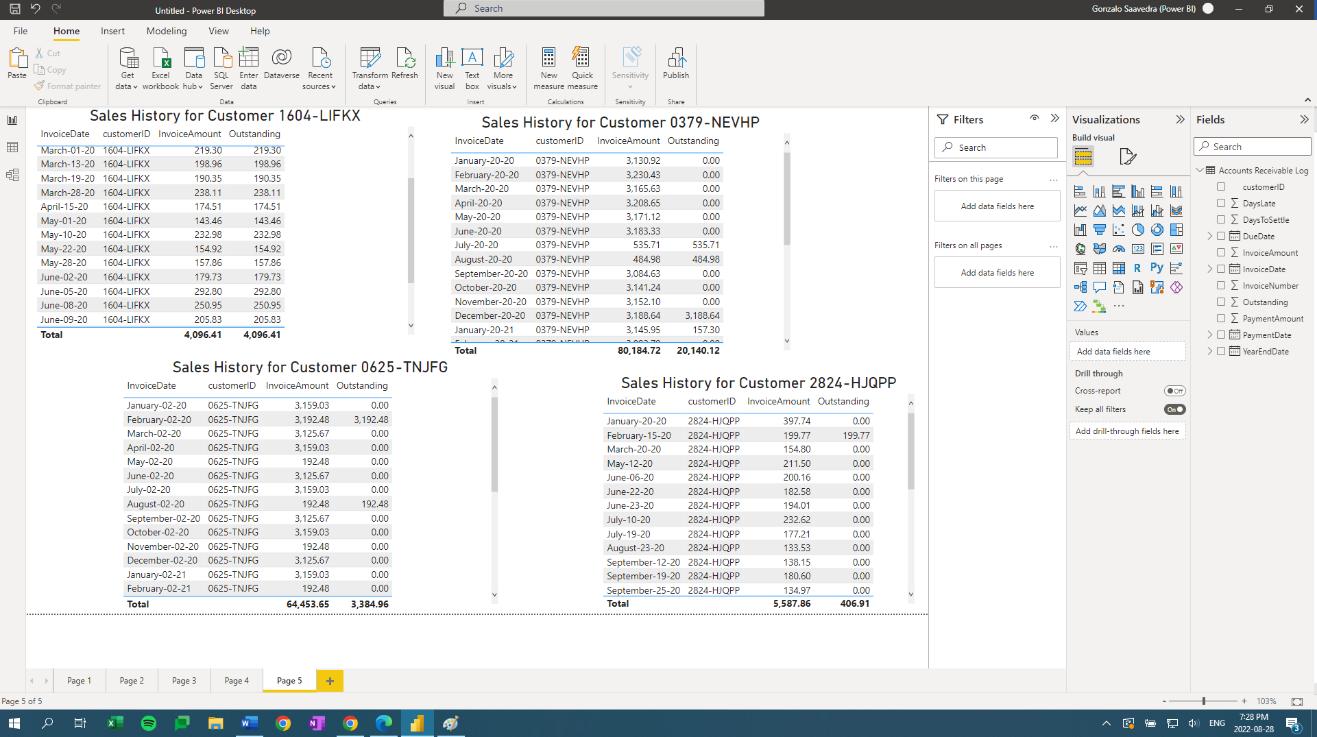Open the Insert ribbon tab
Screen dimensions: 1317x737
point(113,31)
